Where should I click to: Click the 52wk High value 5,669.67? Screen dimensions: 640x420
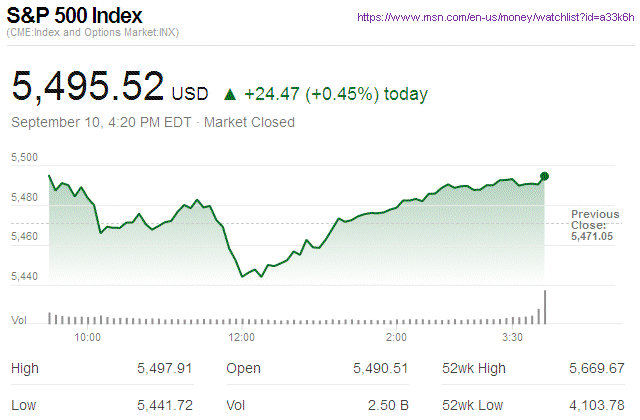(x=596, y=369)
